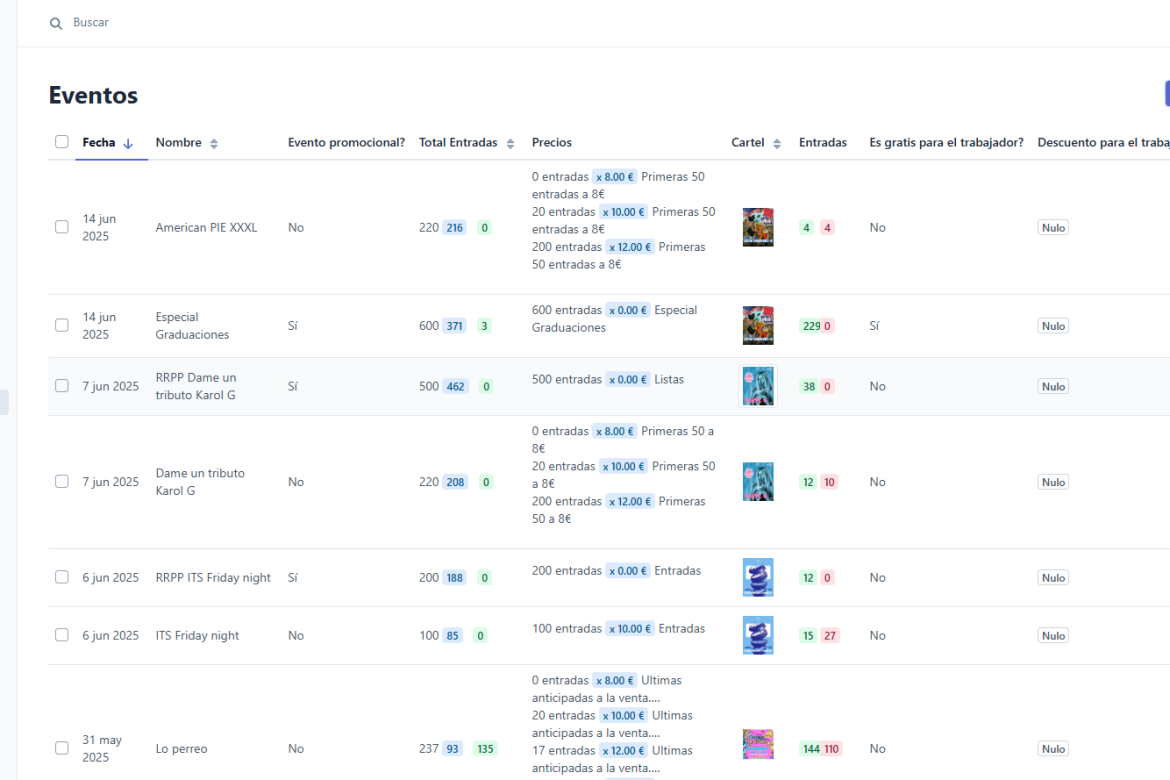The width and height of the screenshot is (1170, 780).
Task: Tick the Lo perreo event checkbox
Action: point(62,748)
